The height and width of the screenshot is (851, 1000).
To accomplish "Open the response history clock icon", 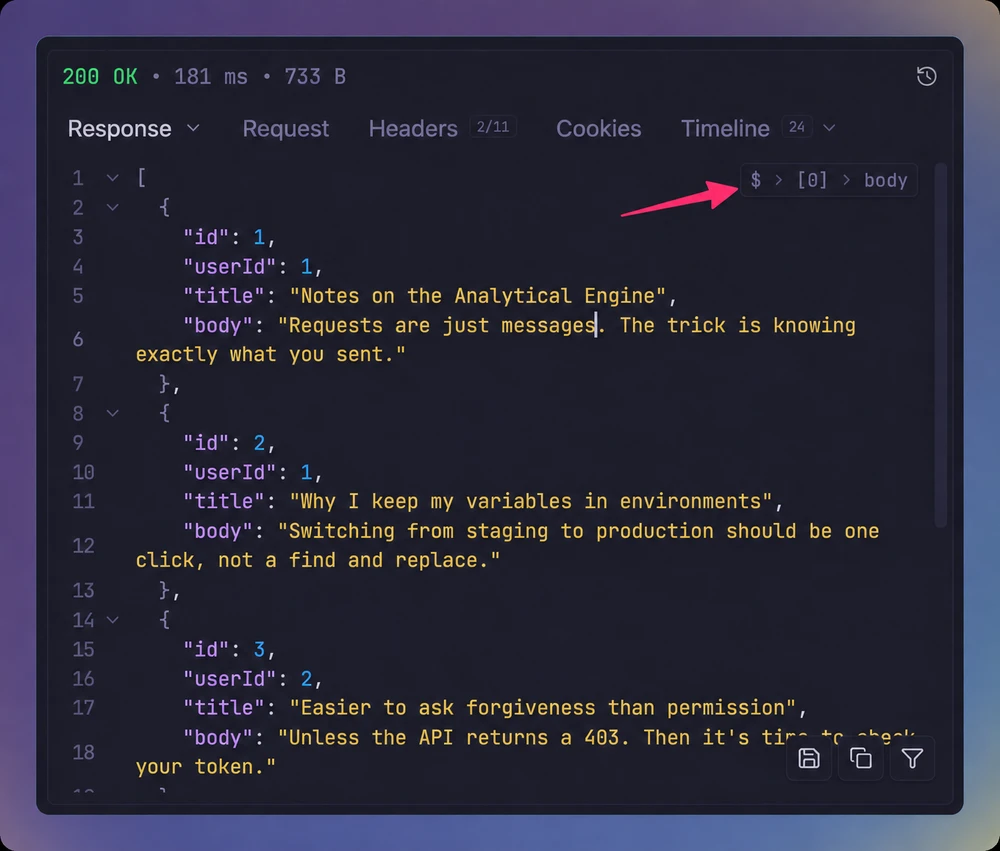I will [x=926, y=76].
